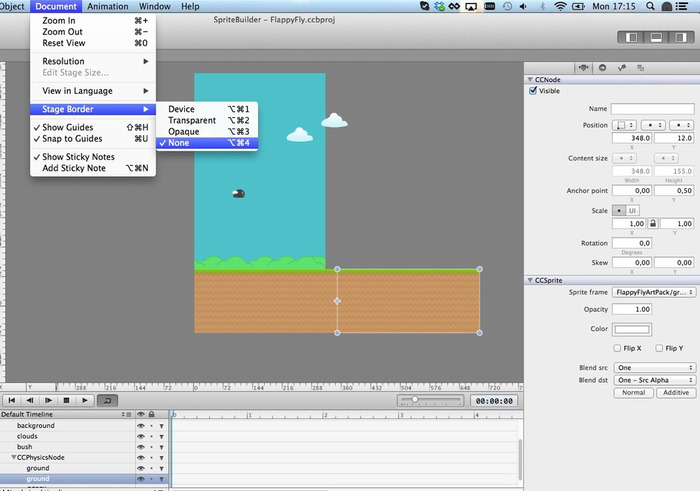Screen dimensions: 700x491
Task: Open Resolution submenu
Action: [x=93, y=61]
